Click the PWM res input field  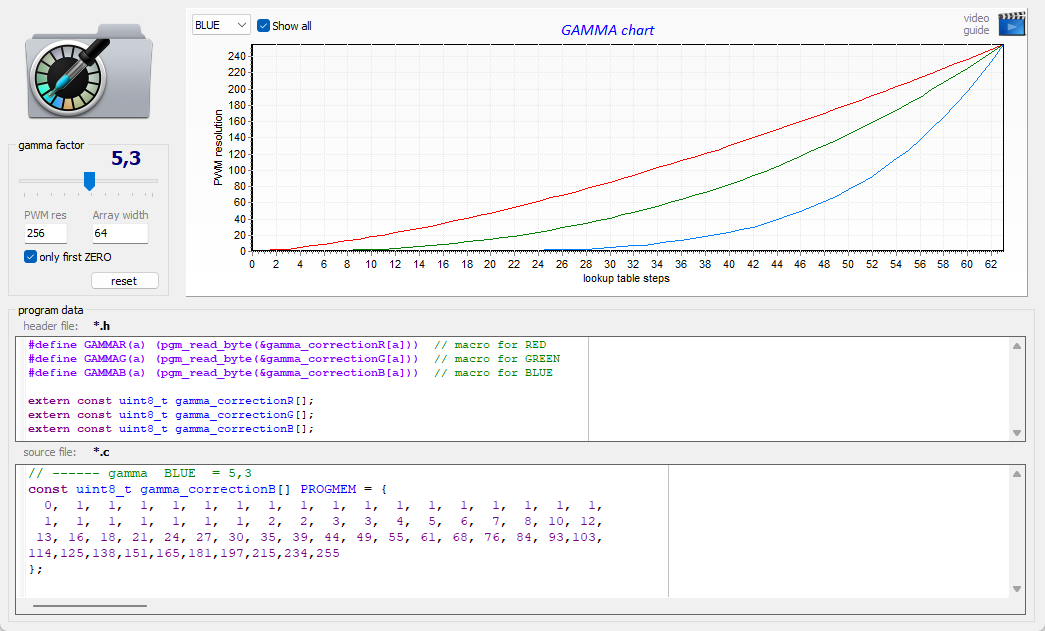pyautogui.click(x=45, y=233)
